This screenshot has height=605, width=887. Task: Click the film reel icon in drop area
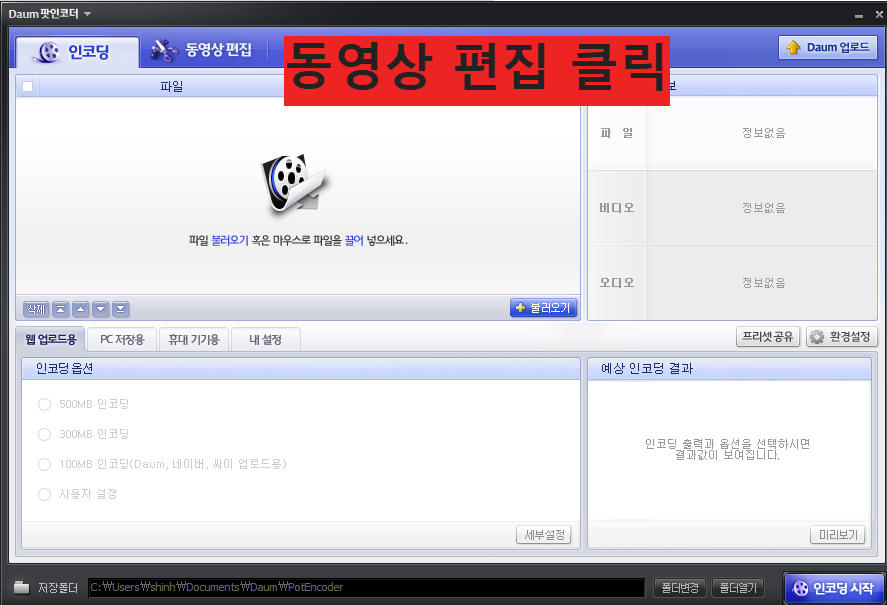(294, 183)
